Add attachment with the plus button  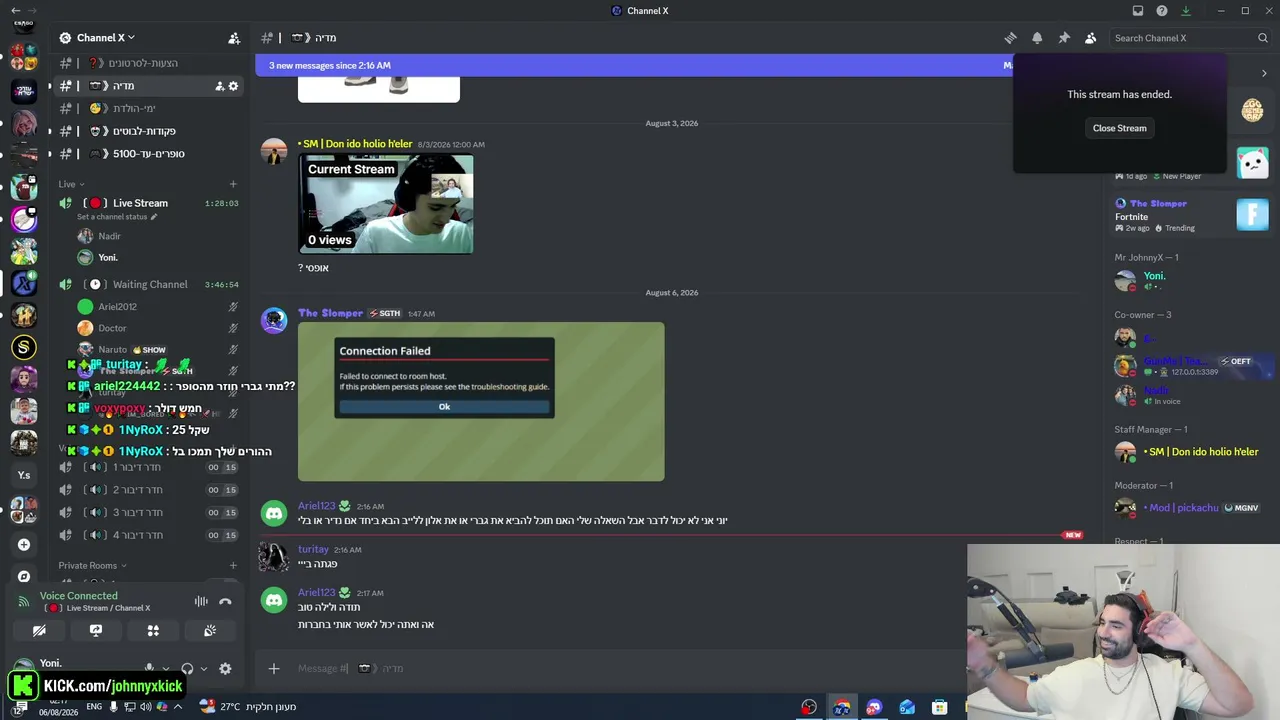coord(274,669)
